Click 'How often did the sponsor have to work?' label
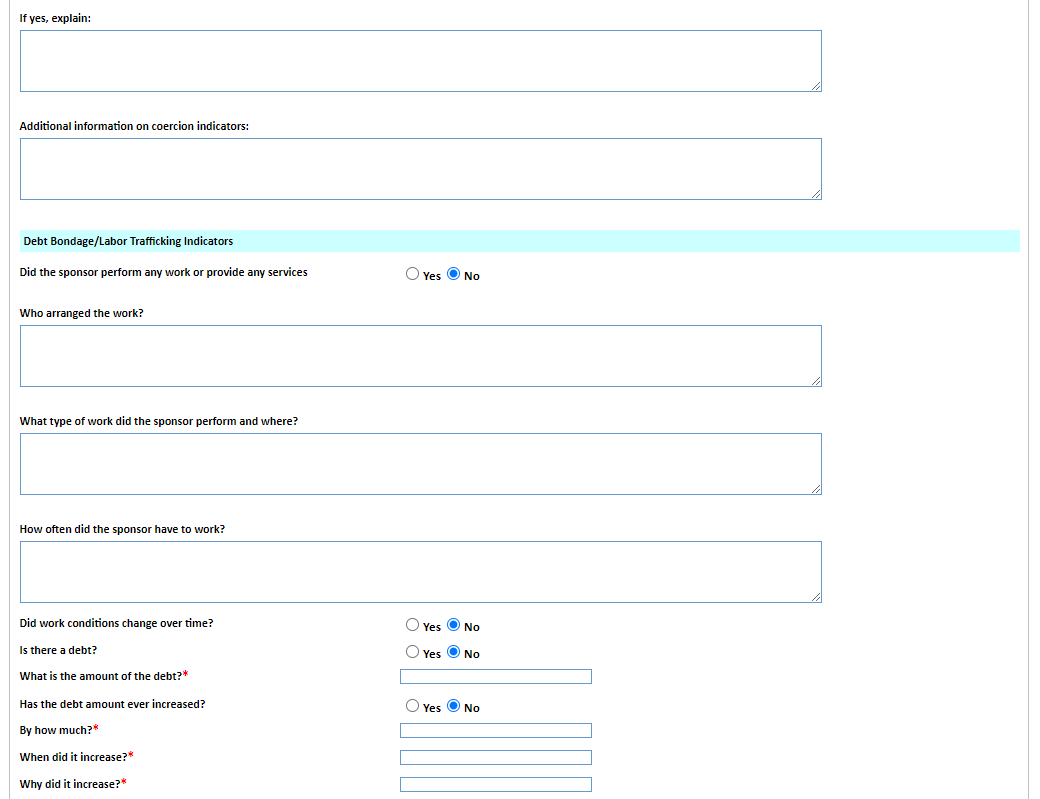 122,529
